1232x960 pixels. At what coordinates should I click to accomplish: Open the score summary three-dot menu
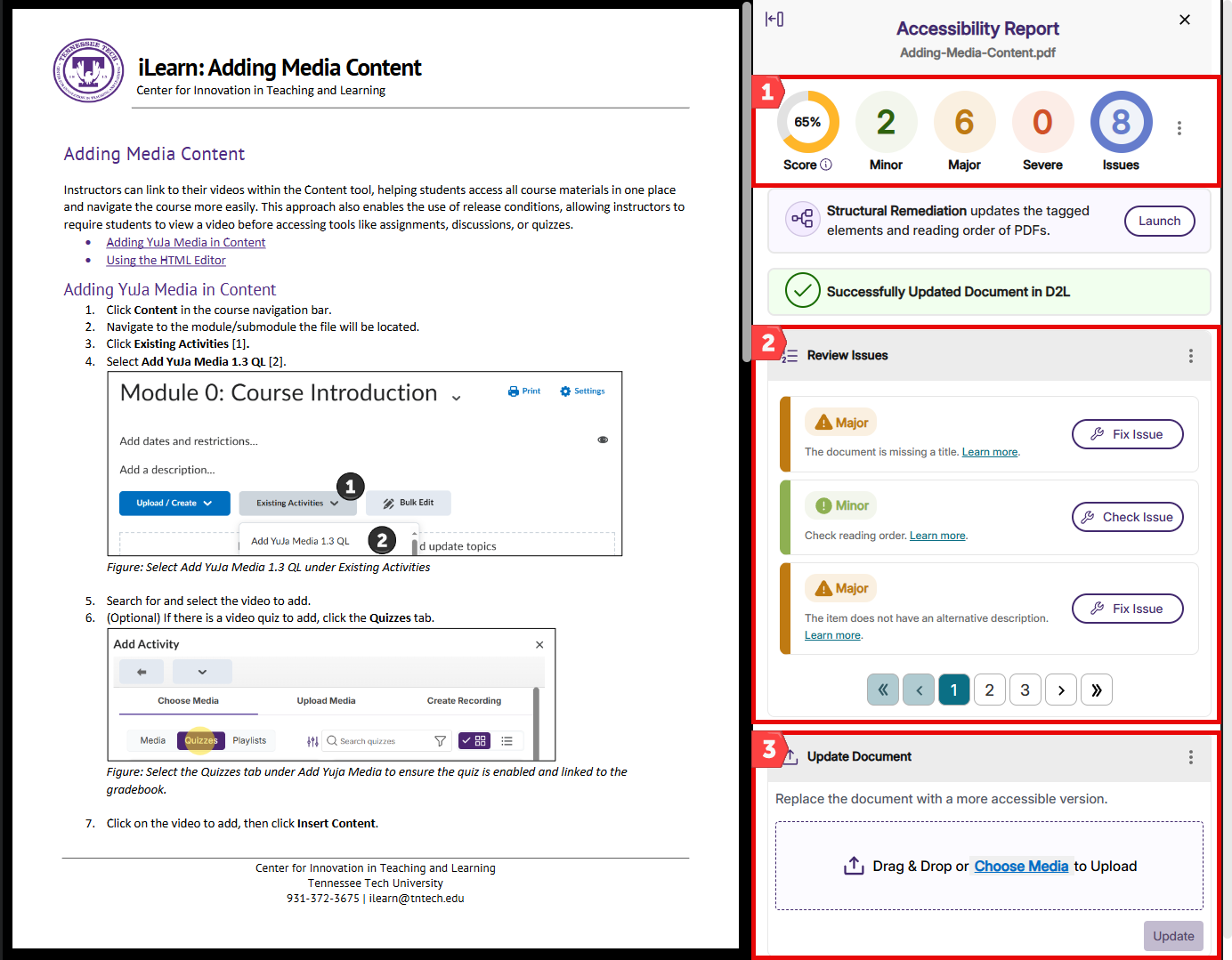(1179, 128)
